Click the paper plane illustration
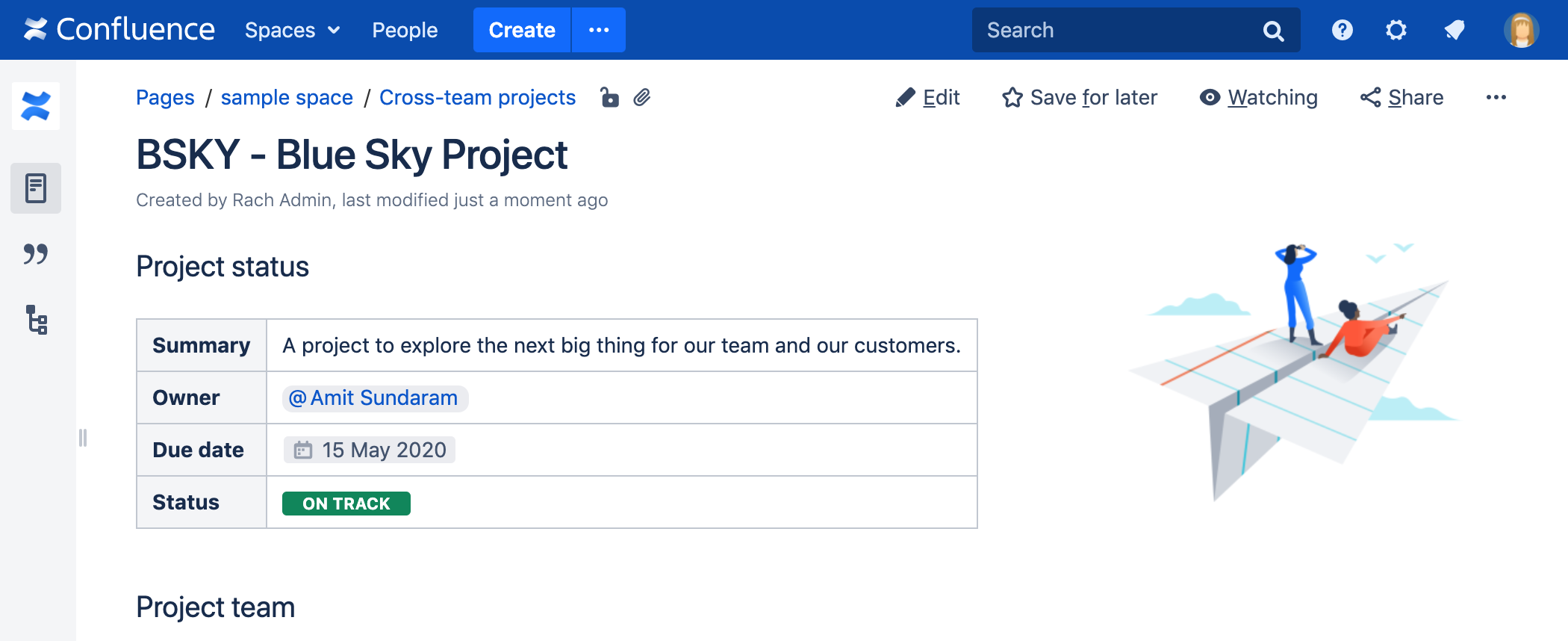This screenshot has width=1568, height=641. pyautogui.click(x=1292, y=371)
